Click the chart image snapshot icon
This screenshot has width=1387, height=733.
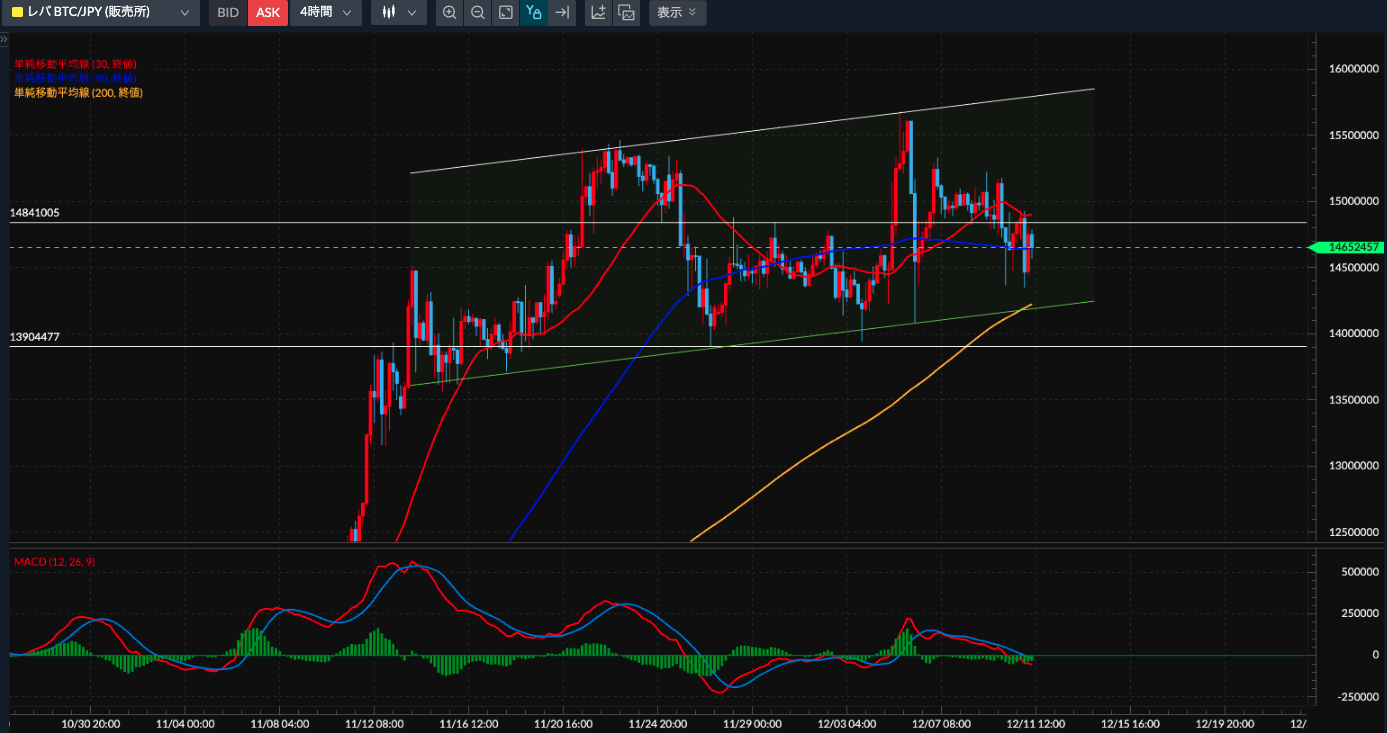(626, 13)
